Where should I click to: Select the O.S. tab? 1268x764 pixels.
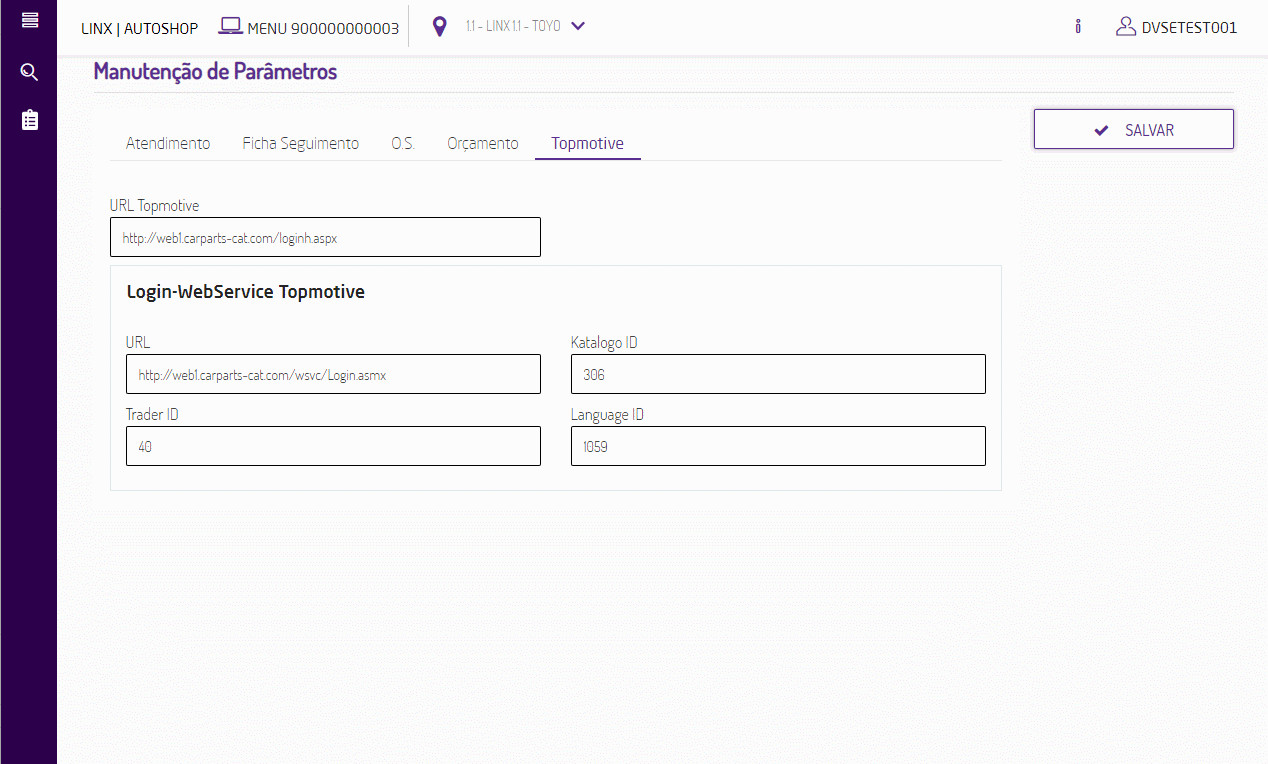(403, 143)
